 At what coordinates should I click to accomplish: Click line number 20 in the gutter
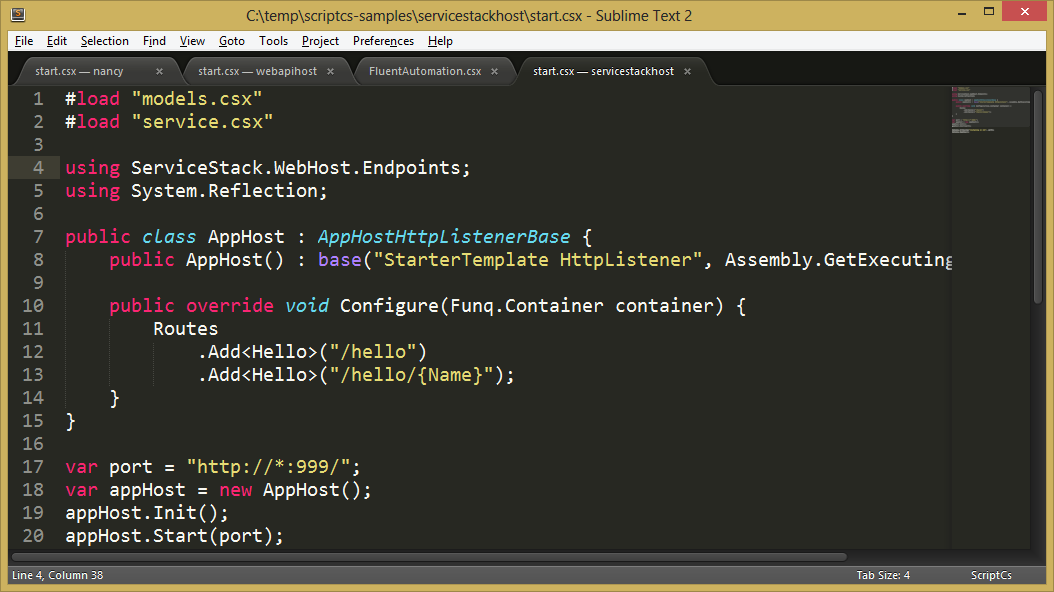tap(33, 536)
